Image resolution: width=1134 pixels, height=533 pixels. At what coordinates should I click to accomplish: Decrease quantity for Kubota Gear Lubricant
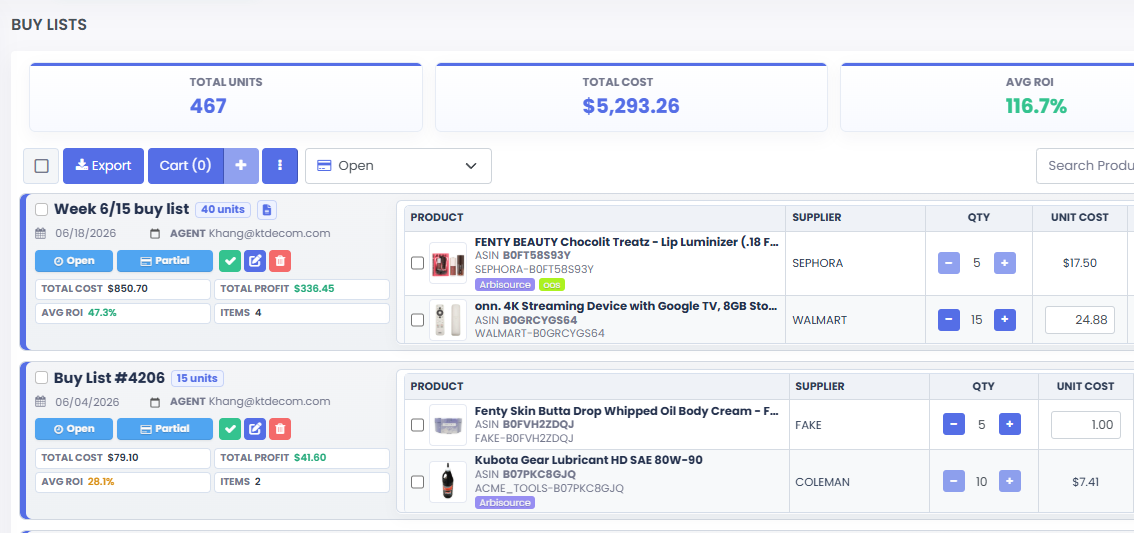coord(954,481)
